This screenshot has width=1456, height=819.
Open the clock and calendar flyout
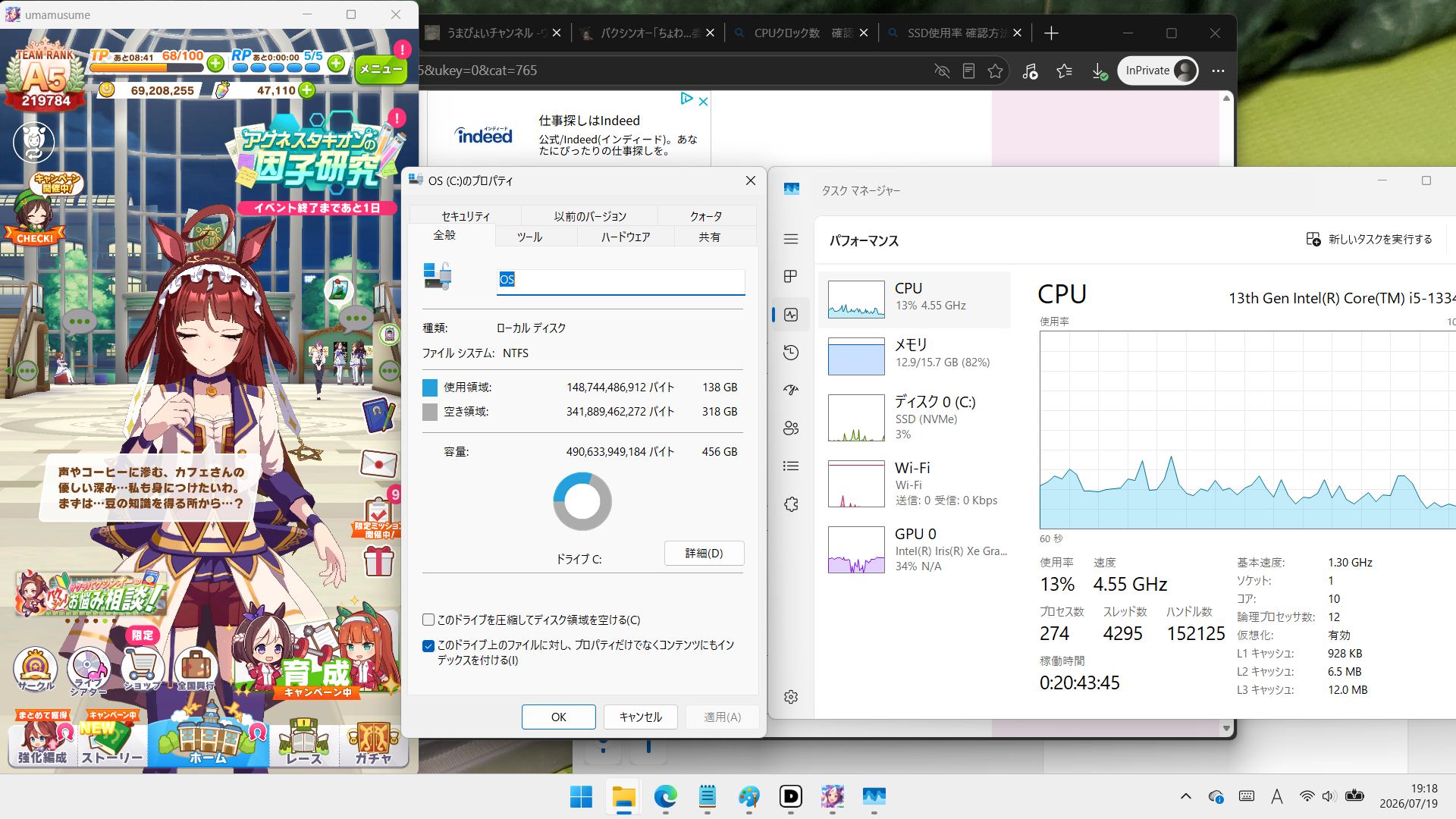(x=1408, y=796)
